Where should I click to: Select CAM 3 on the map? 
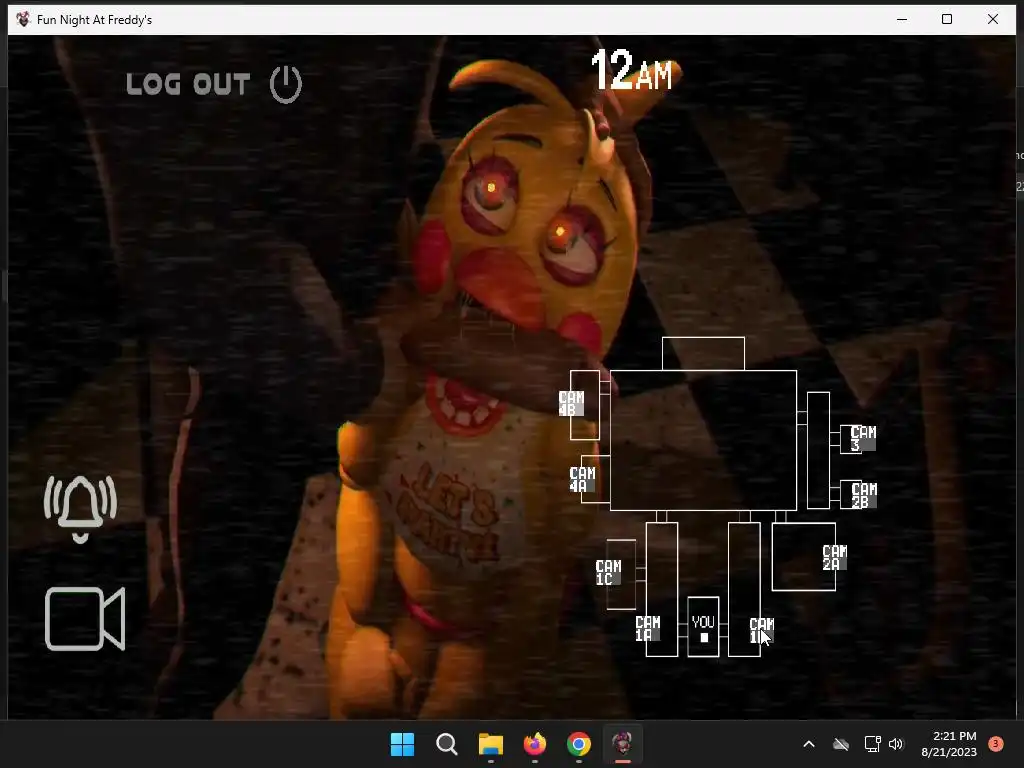863,438
